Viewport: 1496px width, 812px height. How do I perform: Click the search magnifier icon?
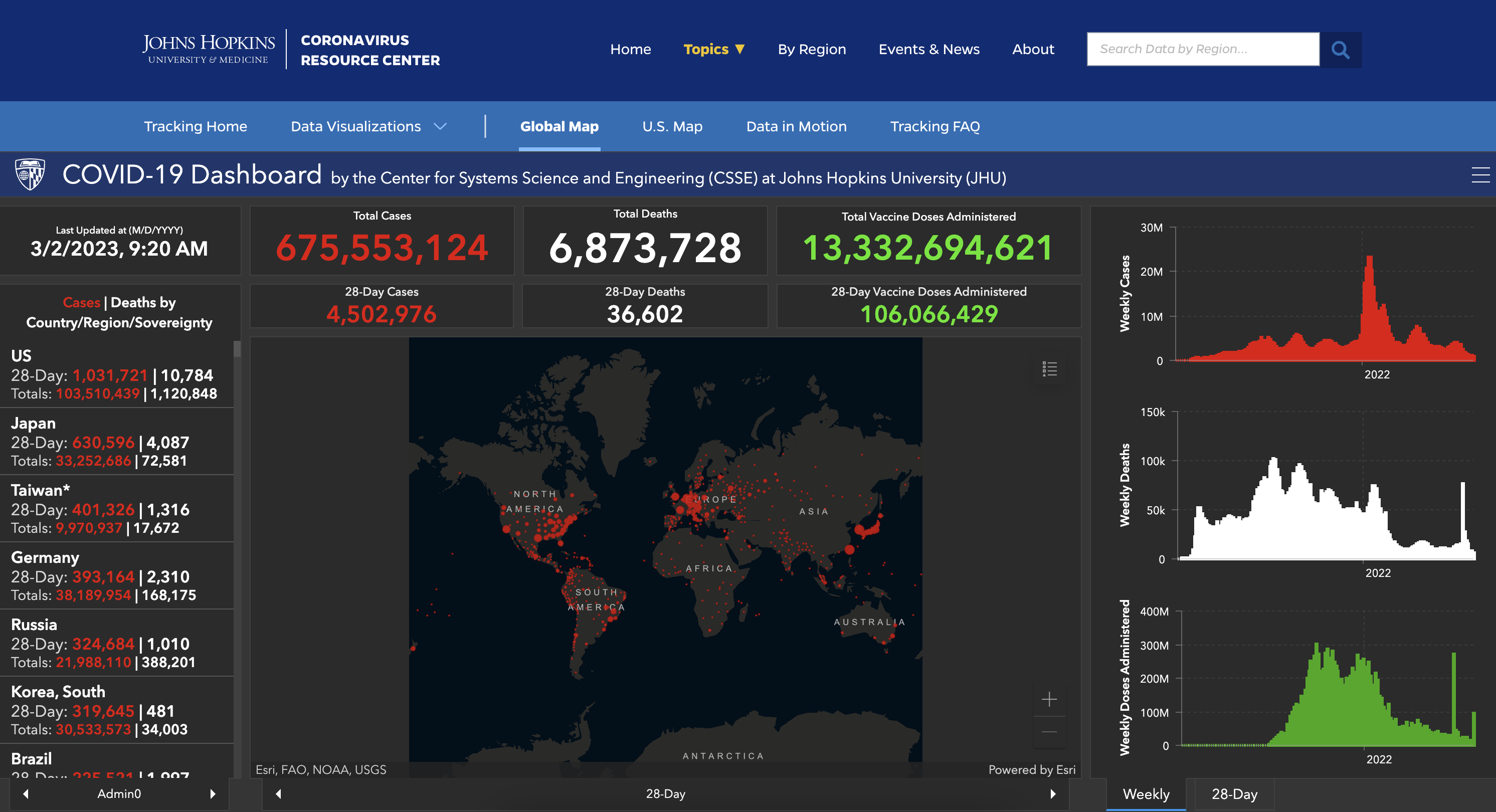tap(1340, 50)
